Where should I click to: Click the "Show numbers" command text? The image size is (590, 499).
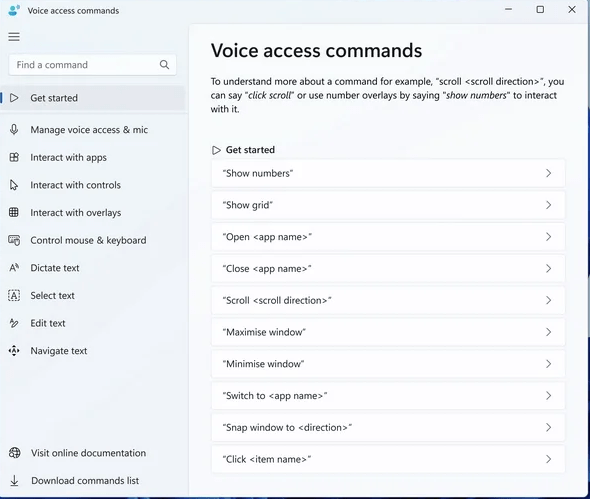[258, 173]
